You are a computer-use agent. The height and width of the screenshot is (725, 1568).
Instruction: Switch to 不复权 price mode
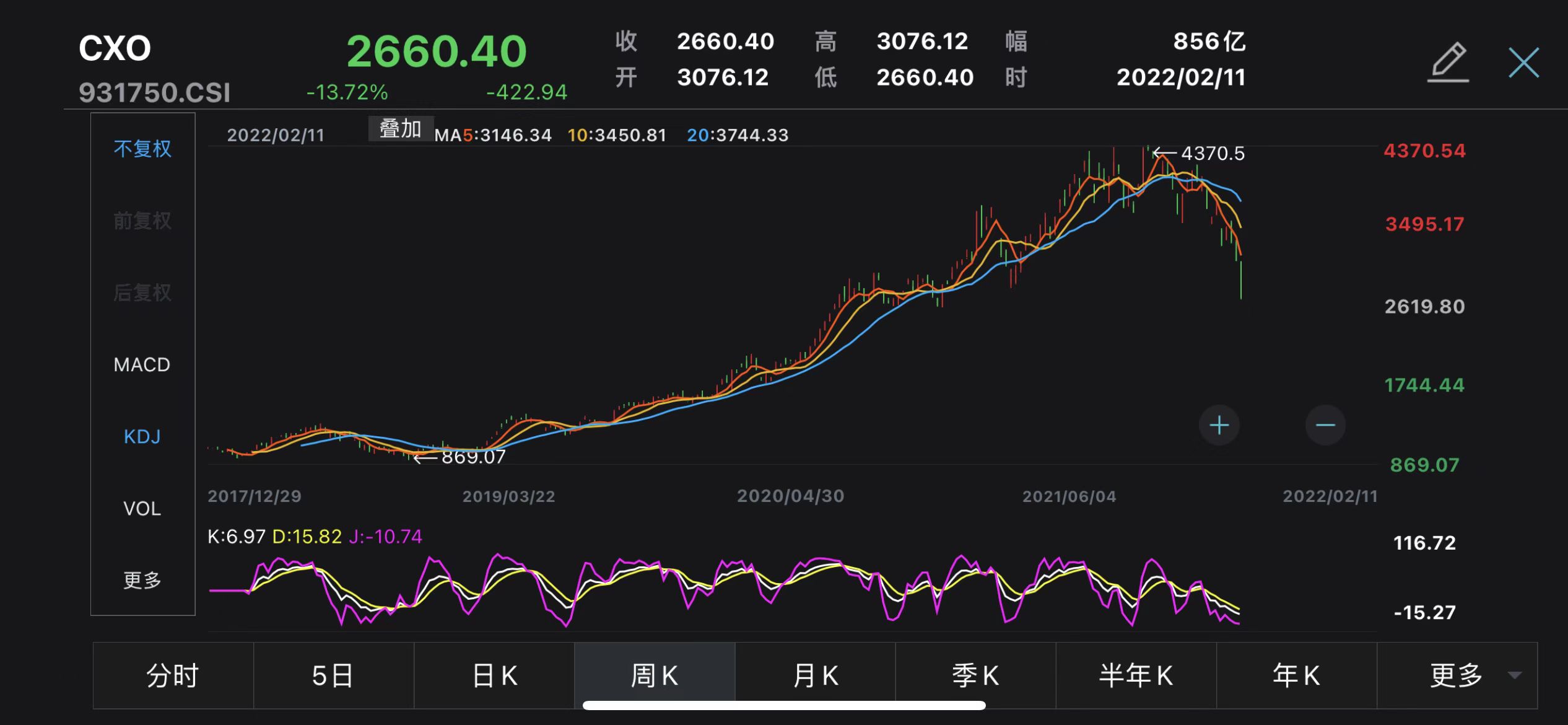143,149
